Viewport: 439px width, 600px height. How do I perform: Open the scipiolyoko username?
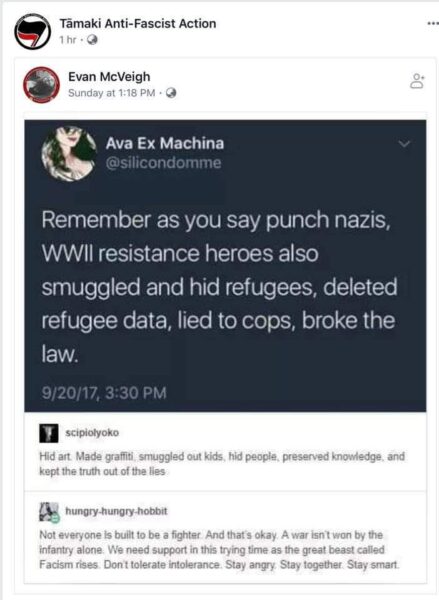click(x=92, y=433)
